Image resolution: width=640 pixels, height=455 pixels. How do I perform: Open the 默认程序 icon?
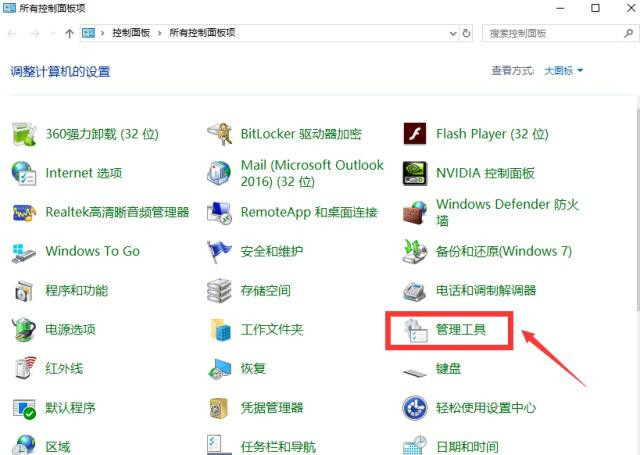coord(24,408)
